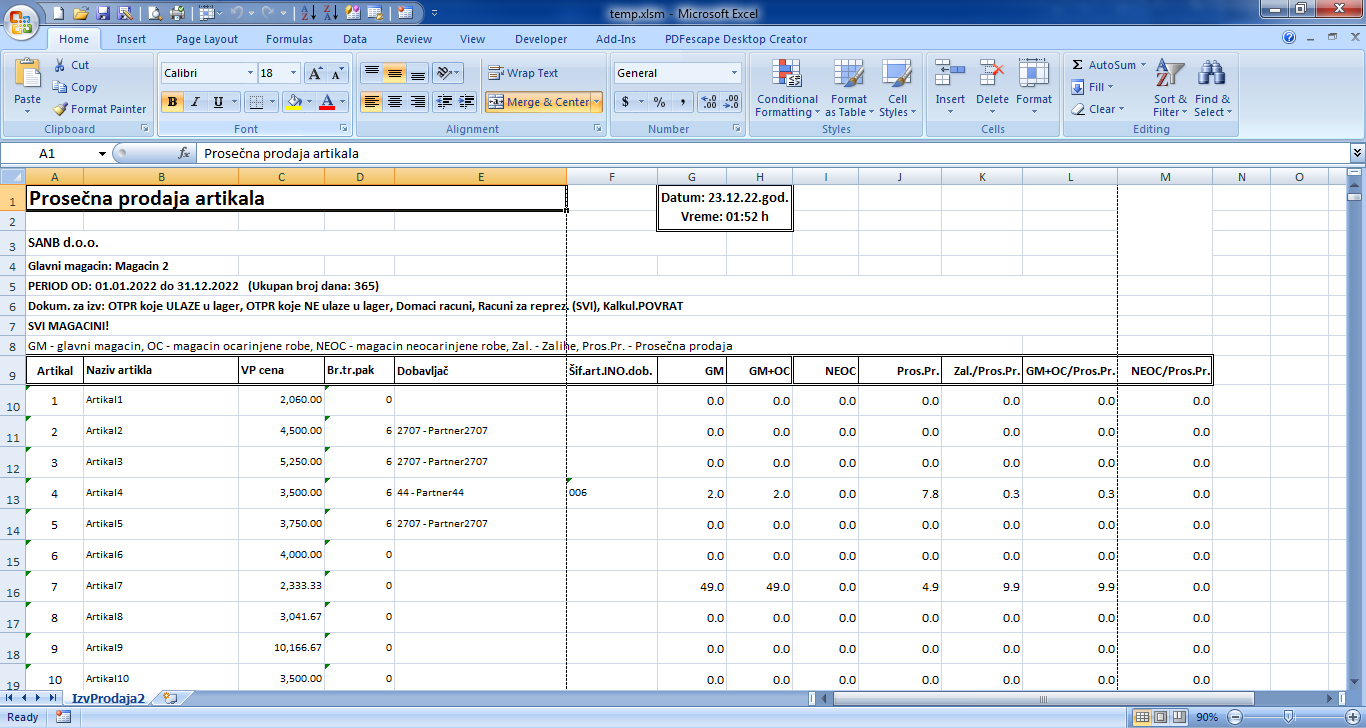Cut the selected cell
The image size is (1366, 728).
coord(71,65)
